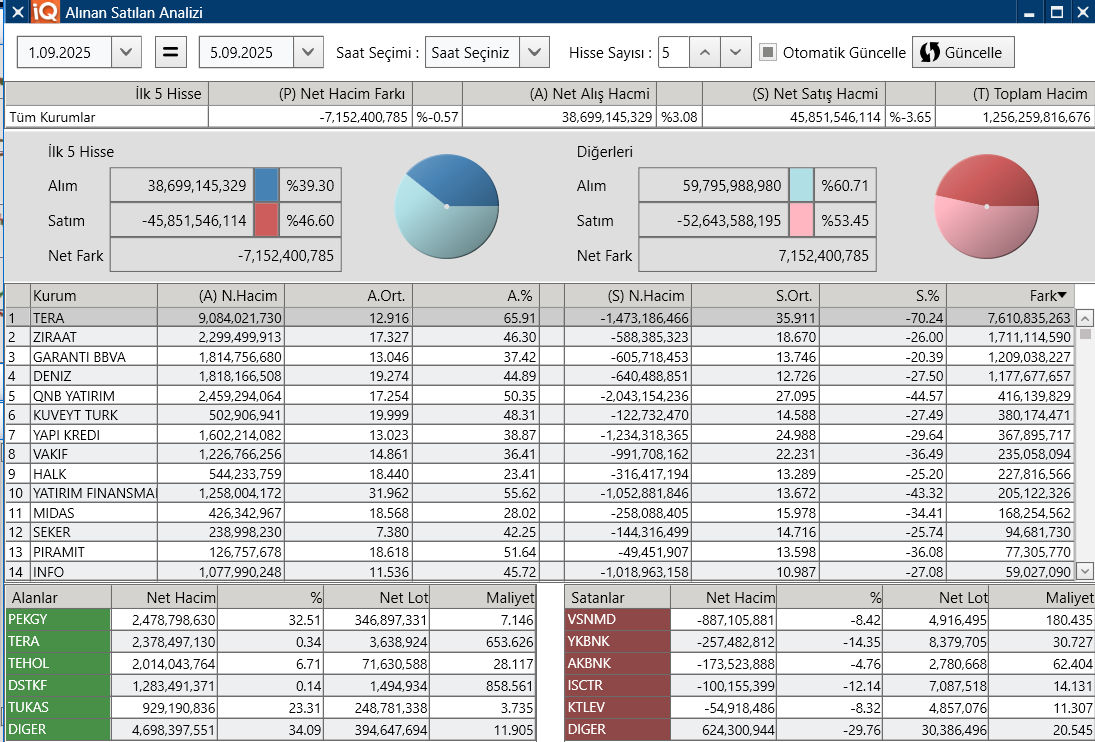Select the GARANTI BBVA row
The height and width of the screenshot is (742, 1095).
click(x=541, y=357)
